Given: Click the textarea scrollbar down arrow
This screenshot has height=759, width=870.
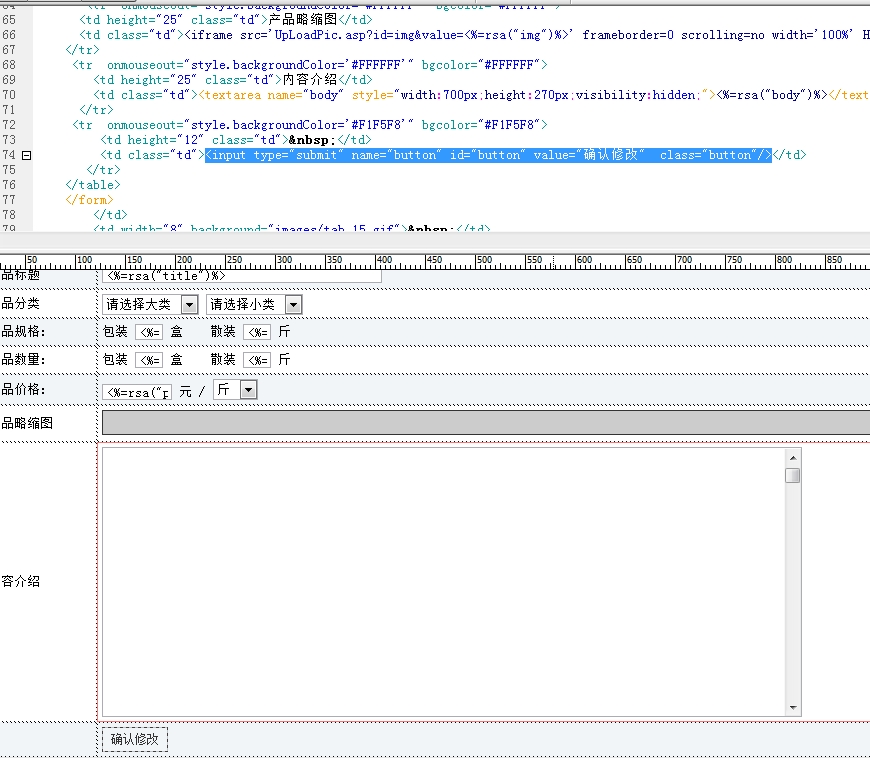Looking at the screenshot, I should click(793, 707).
